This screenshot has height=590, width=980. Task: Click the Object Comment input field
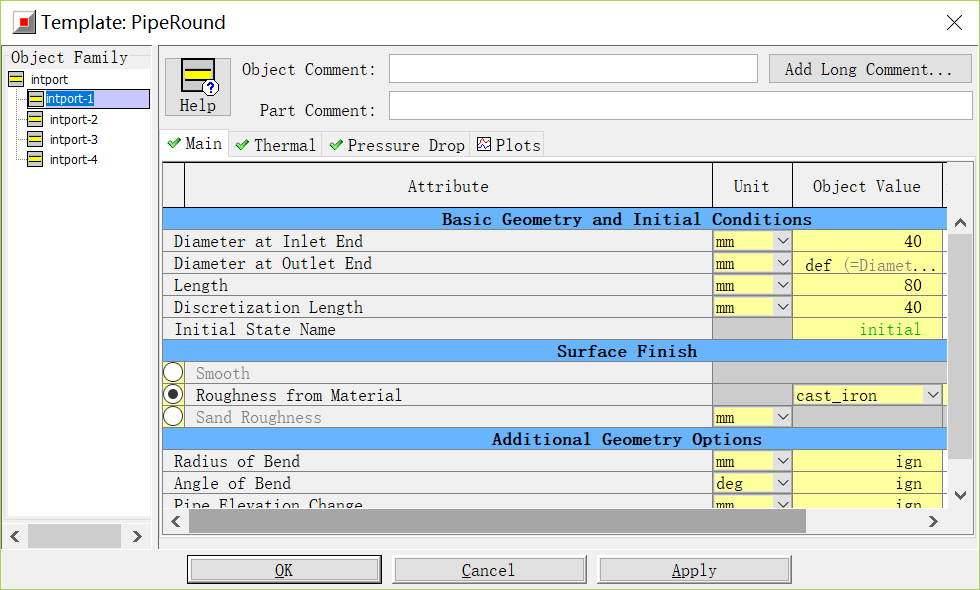pyautogui.click(x=573, y=69)
